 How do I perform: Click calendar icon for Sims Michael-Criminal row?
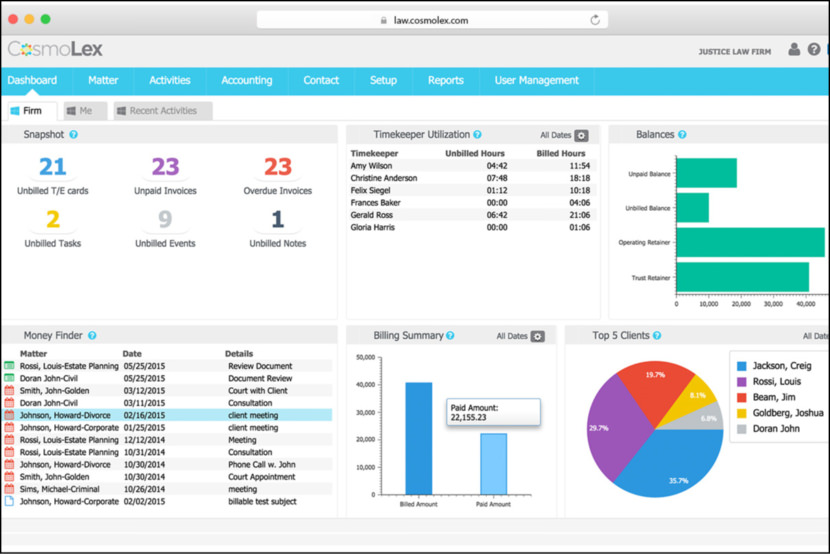[x=9, y=489]
